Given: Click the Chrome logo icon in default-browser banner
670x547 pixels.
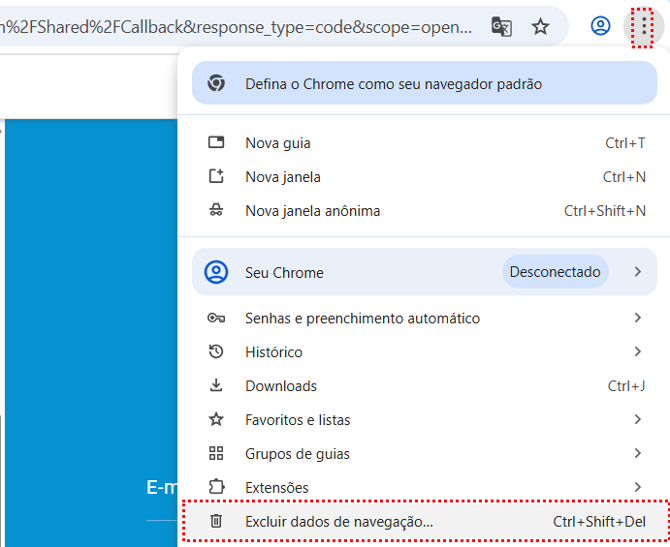Looking at the screenshot, I should pos(216,84).
